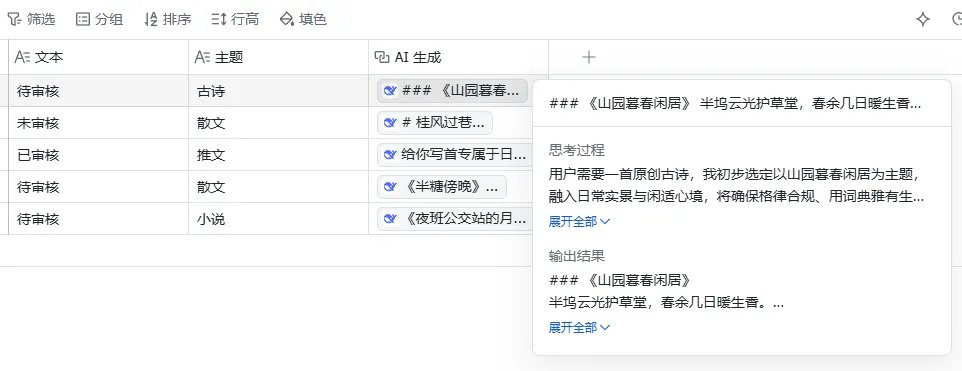Image resolution: width=962 pixels, height=371 pixels.
Task: Select the 小说 cell
Action: point(279,219)
